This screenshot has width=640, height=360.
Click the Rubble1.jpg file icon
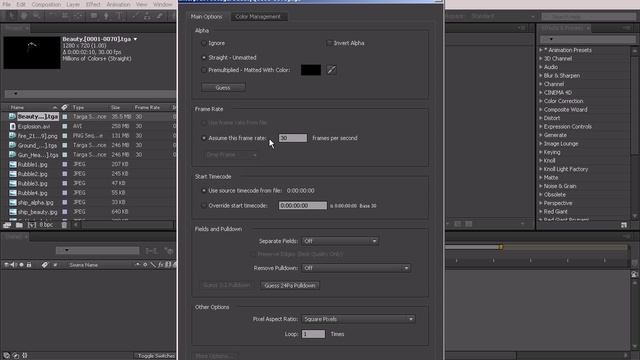13,164
